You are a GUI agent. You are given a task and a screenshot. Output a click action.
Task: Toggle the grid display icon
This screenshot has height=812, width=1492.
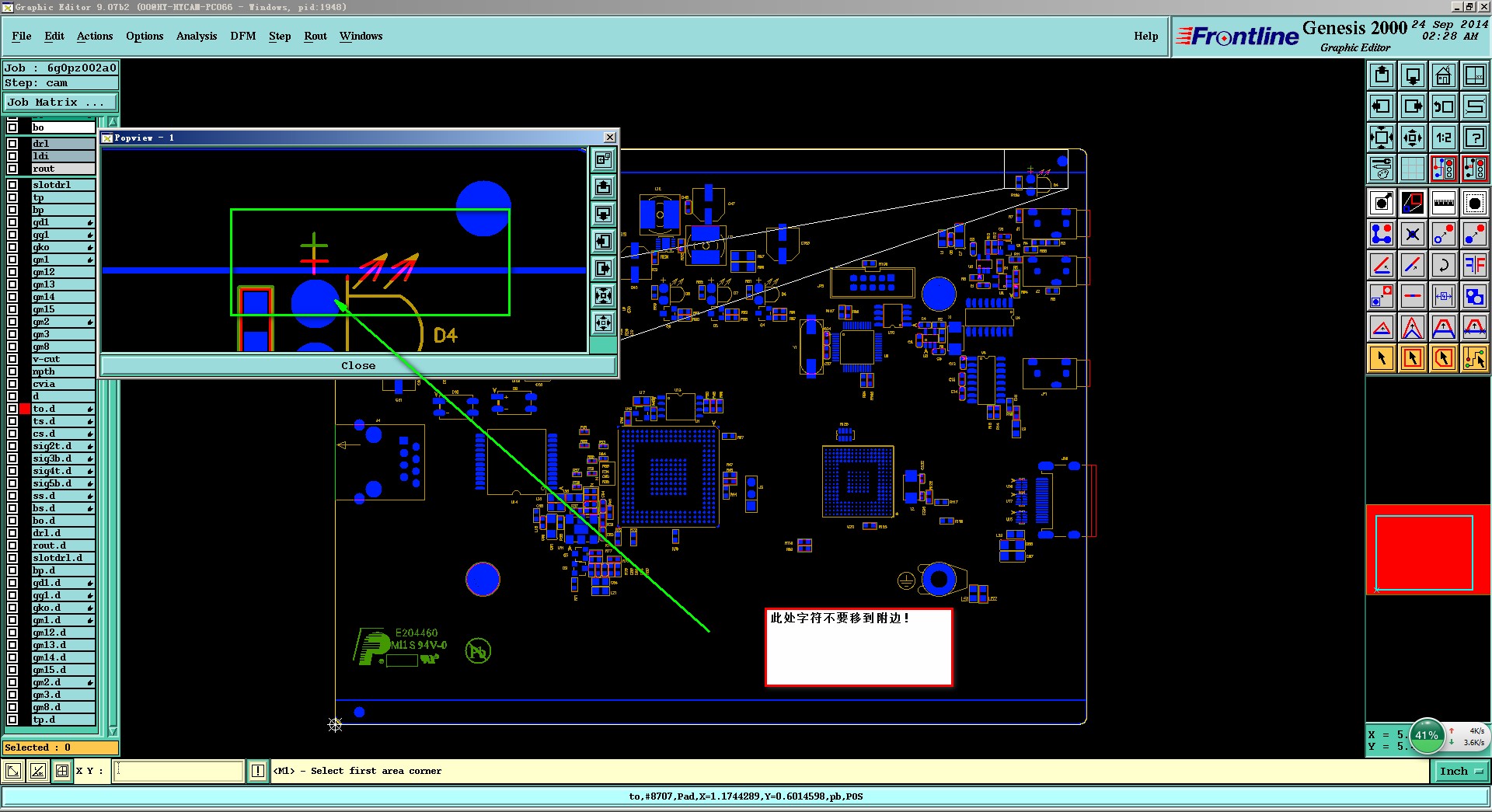tap(1413, 168)
